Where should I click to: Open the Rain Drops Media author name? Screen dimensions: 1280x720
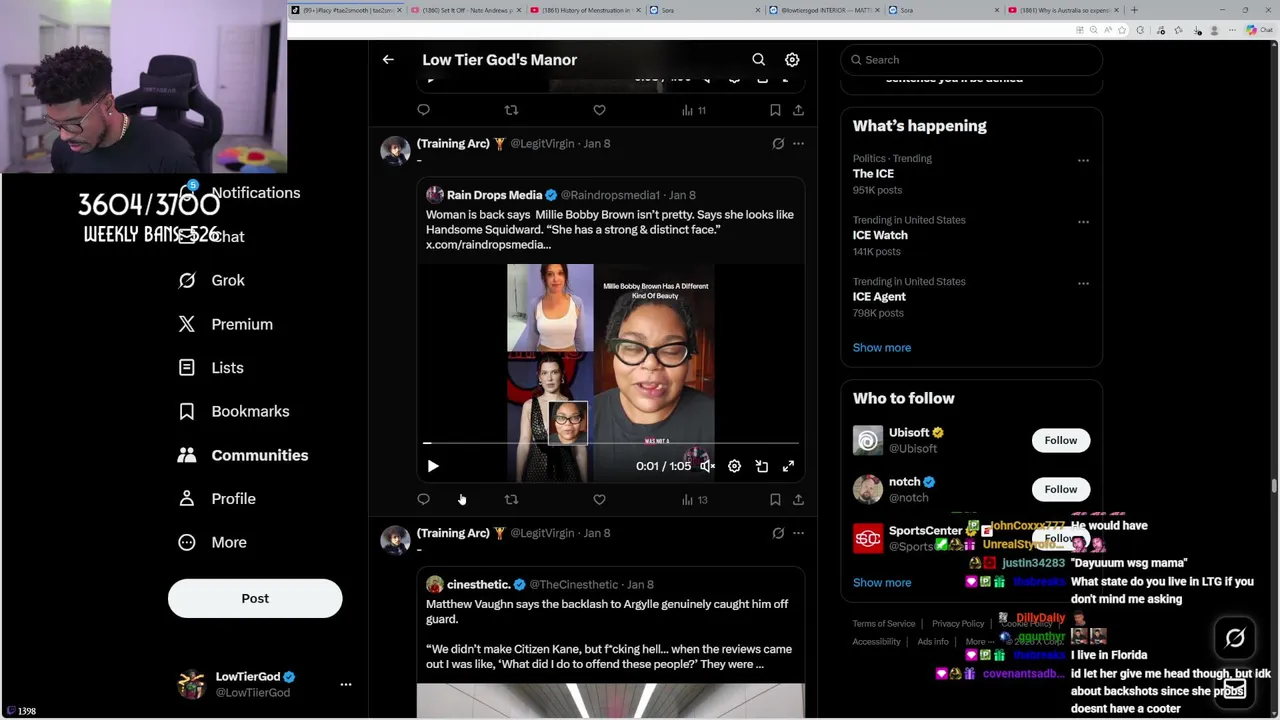(494, 195)
